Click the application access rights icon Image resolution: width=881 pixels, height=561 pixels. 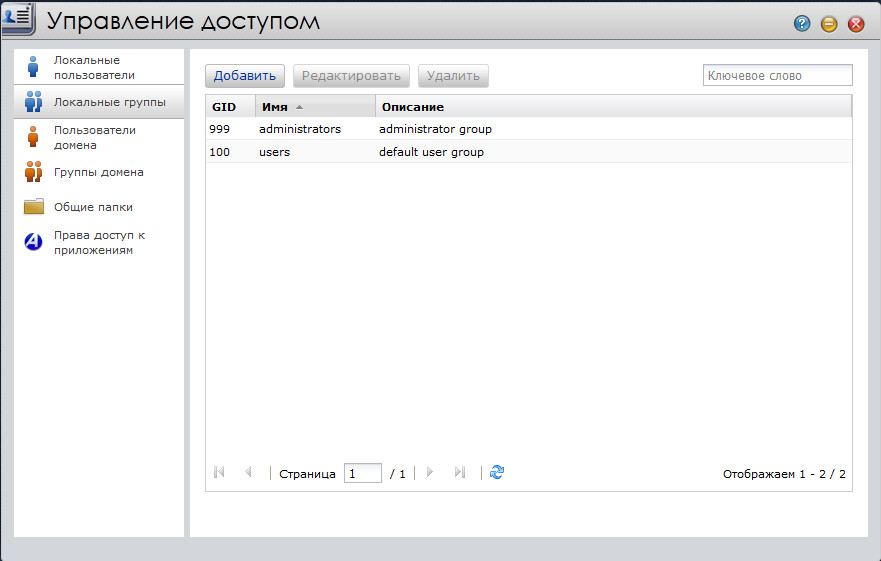coord(34,242)
